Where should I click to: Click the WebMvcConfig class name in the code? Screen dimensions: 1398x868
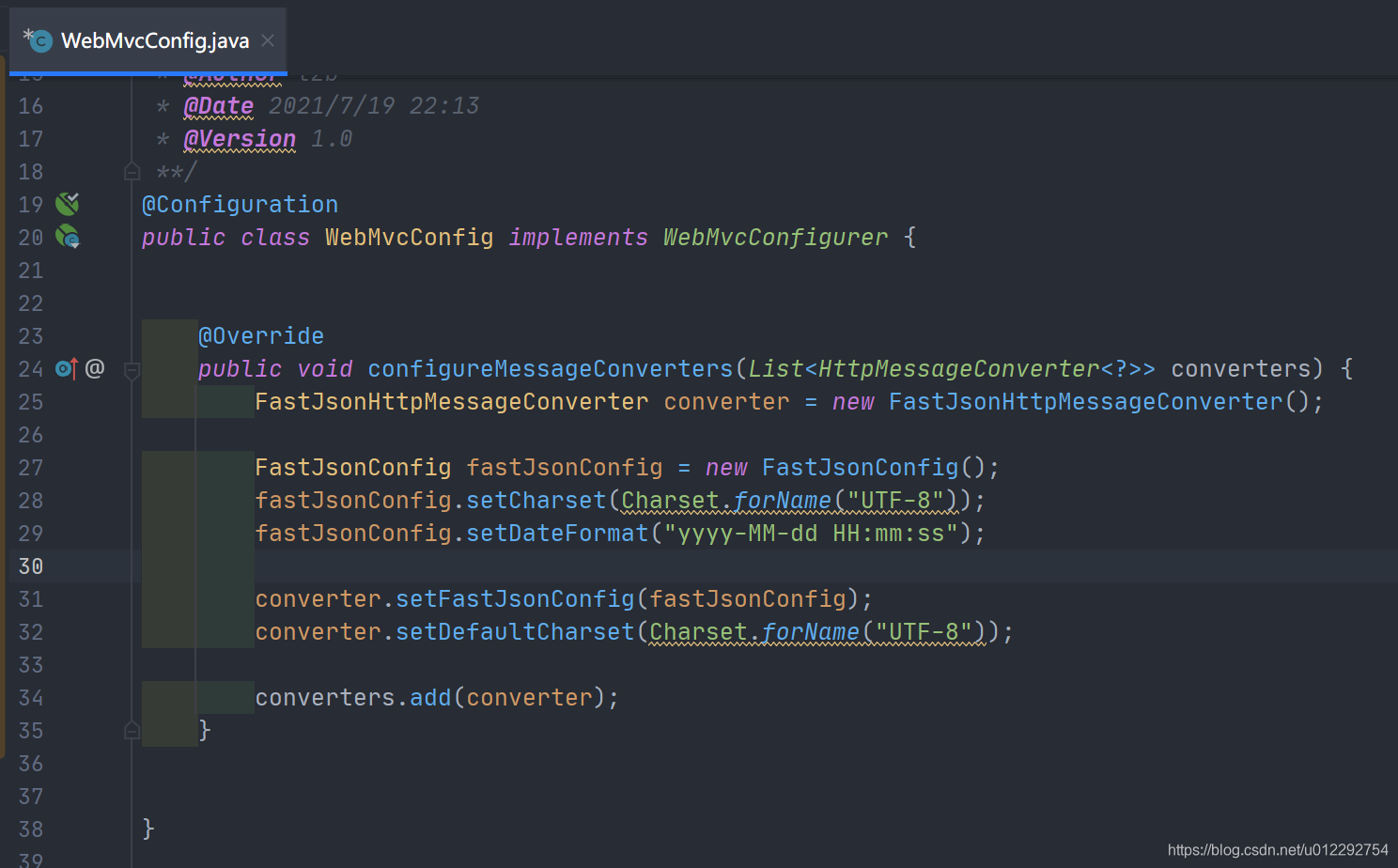[409, 237]
